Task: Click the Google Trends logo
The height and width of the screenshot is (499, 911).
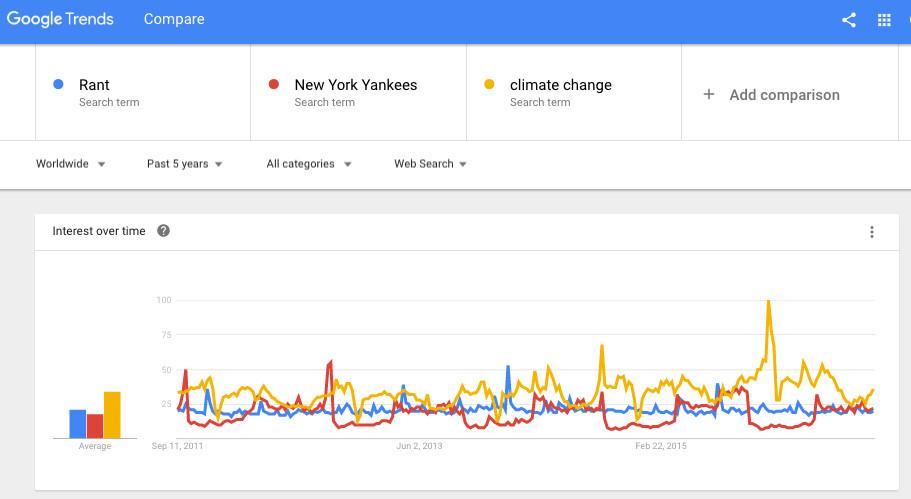Action: tap(60, 19)
